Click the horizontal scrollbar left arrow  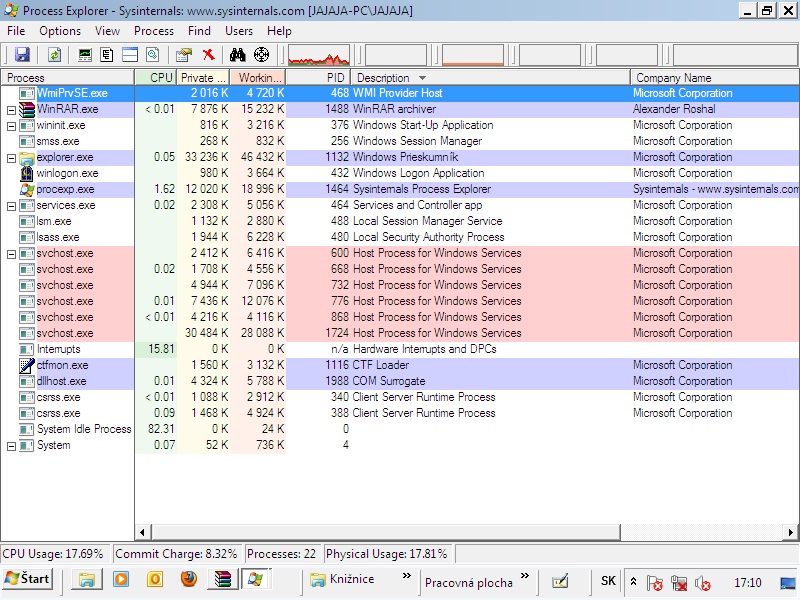pos(142,532)
